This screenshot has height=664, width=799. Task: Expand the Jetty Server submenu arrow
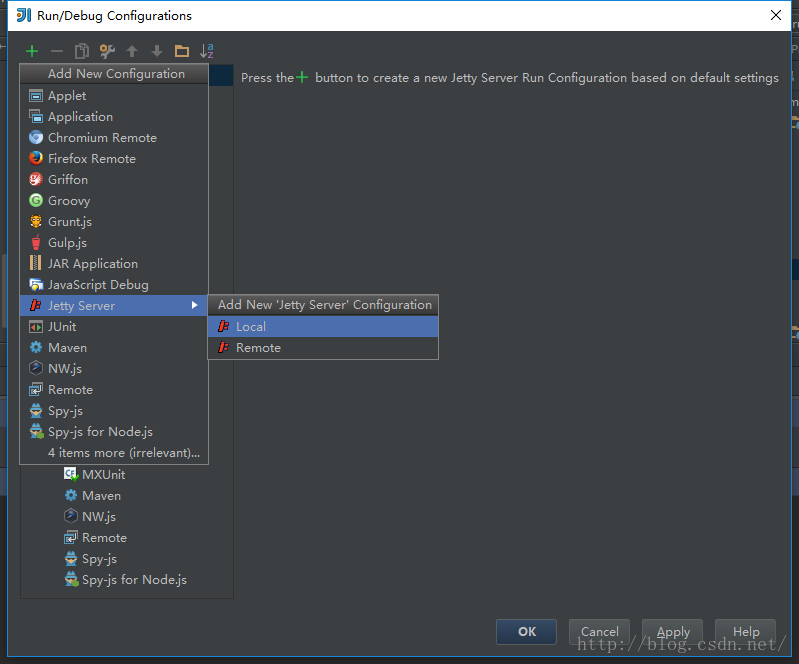[x=194, y=305]
